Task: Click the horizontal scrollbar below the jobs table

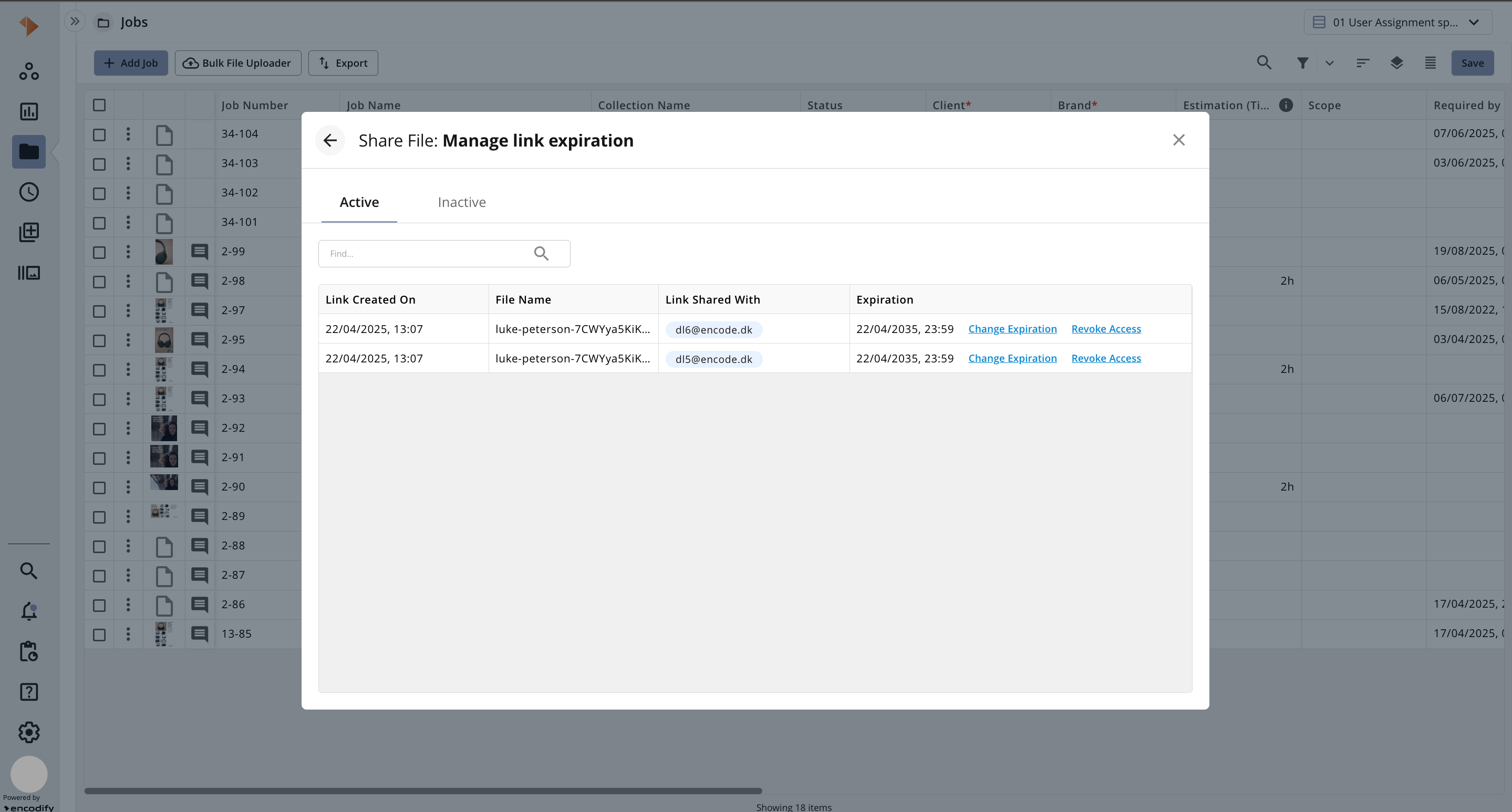Action: point(423,791)
